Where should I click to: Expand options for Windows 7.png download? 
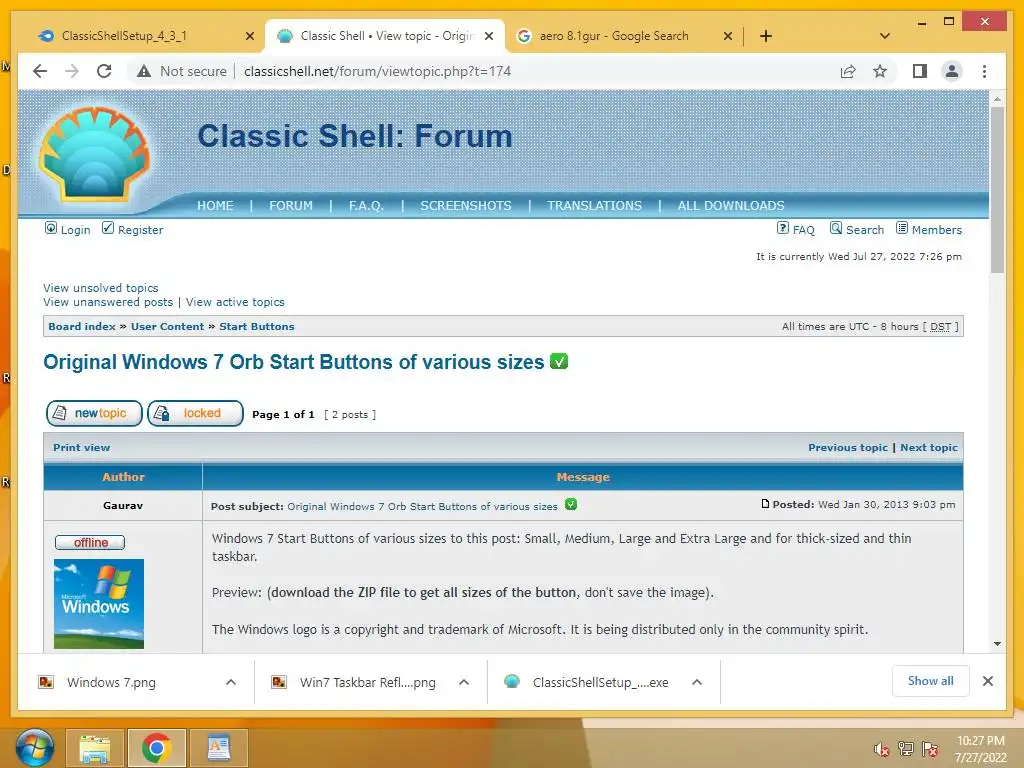pyautogui.click(x=231, y=682)
